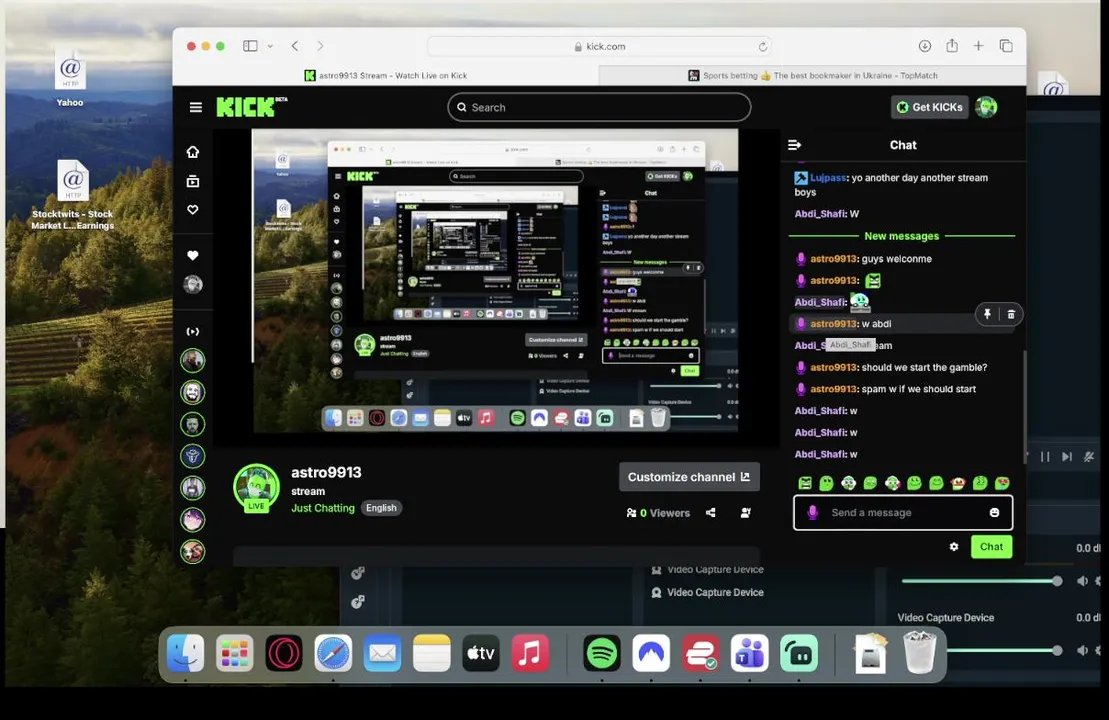Image resolution: width=1109 pixels, height=720 pixels.
Task: Click Lujpass username in chat
Action: pyautogui.click(x=828, y=178)
